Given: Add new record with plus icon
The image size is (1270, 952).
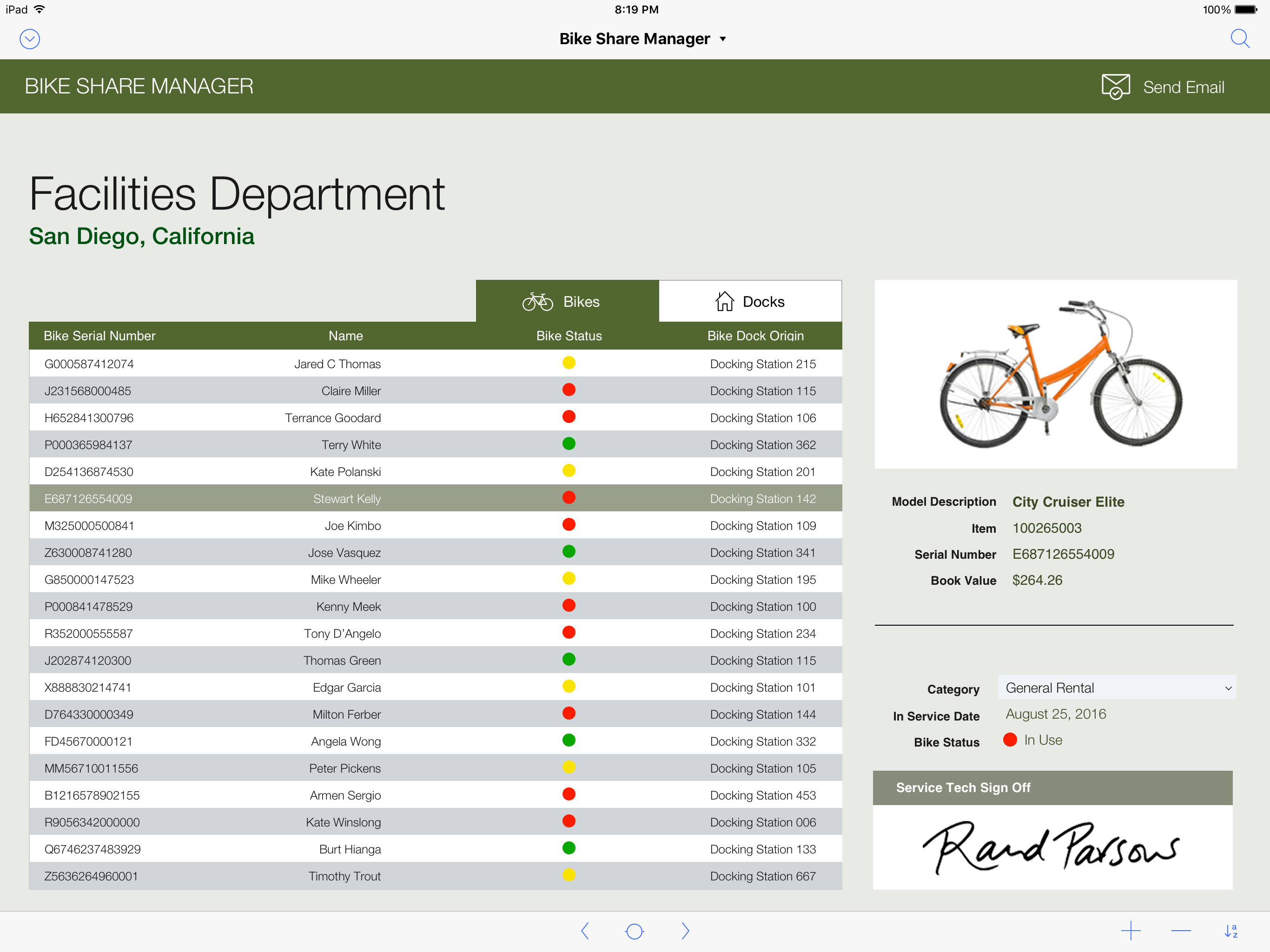Looking at the screenshot, I should pyautogui.click(x=1131, y=931).
